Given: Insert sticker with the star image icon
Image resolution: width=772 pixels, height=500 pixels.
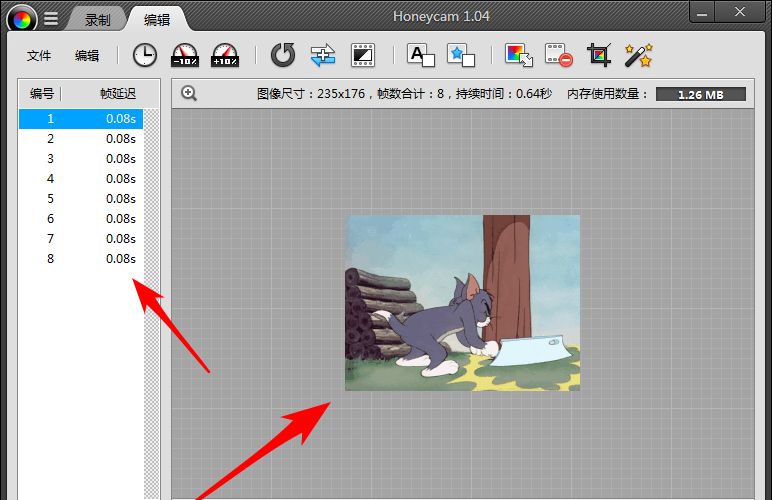Looking at the screenshot, I should coord(461,55).
